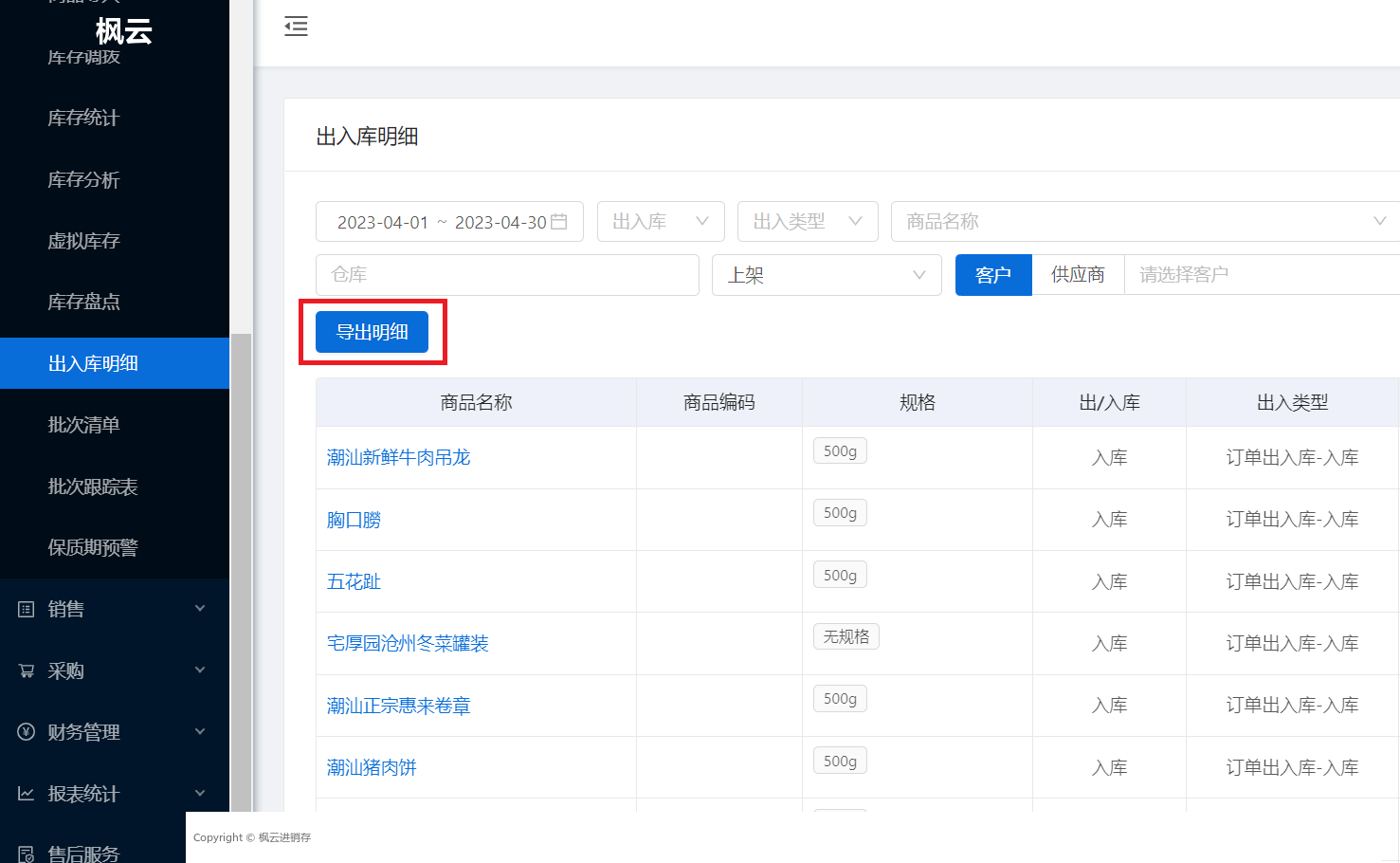Expand the 采购 submenu chevron
Viewport: 1400px width, 863px height.
(200, 670)
